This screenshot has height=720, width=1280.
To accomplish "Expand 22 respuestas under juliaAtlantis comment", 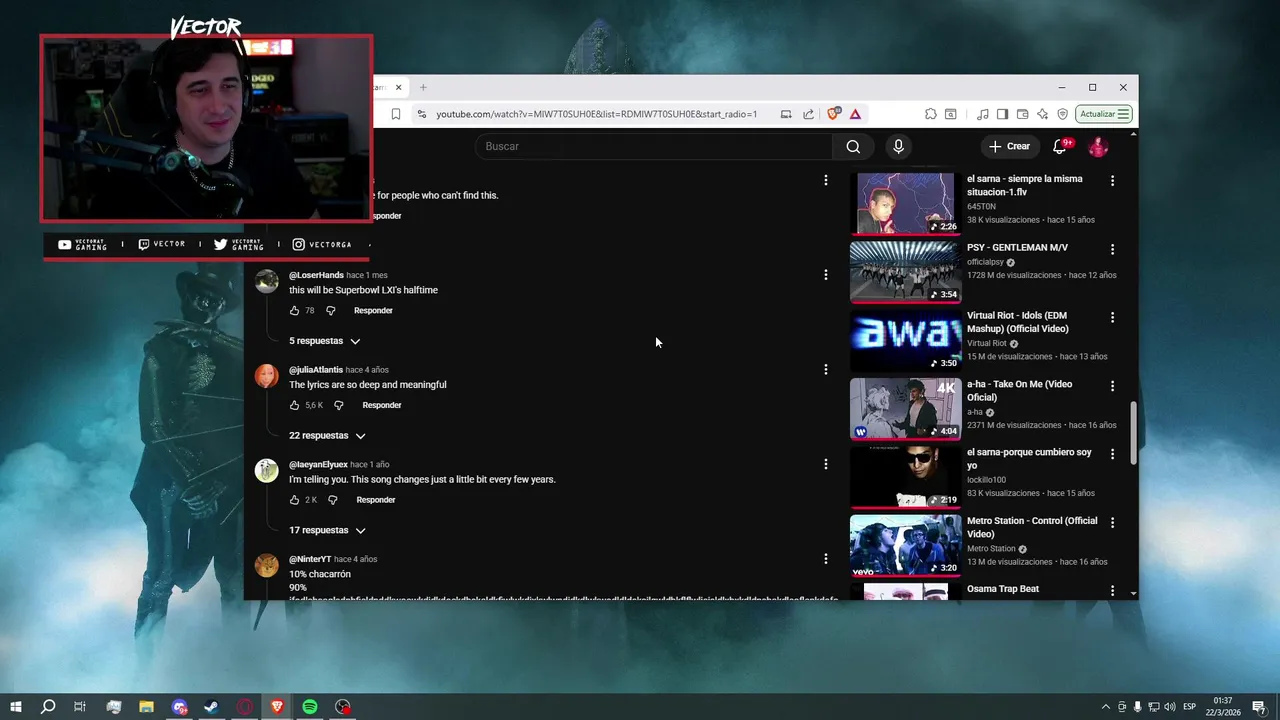I will click(x=328, y=436).
